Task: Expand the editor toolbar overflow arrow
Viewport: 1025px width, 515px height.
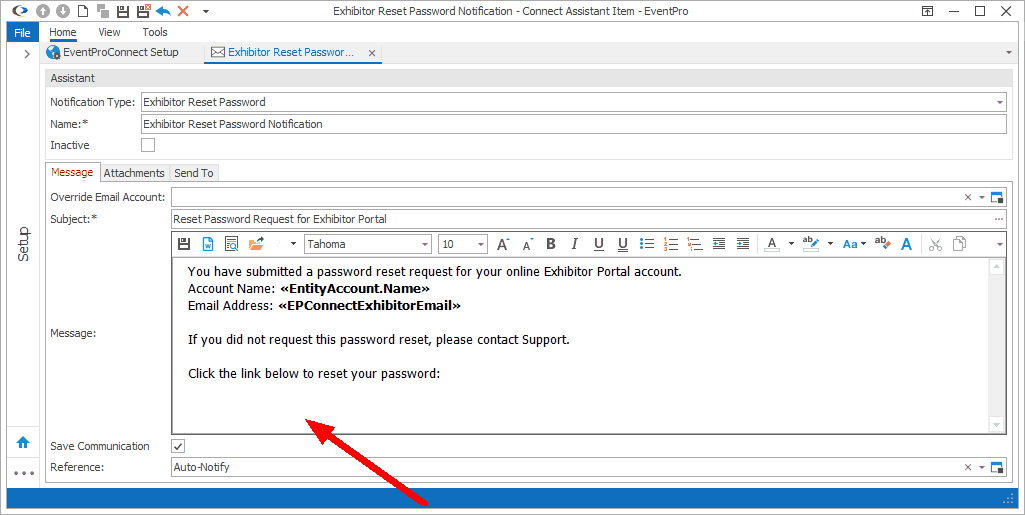Action: [x=1000, y=245]
